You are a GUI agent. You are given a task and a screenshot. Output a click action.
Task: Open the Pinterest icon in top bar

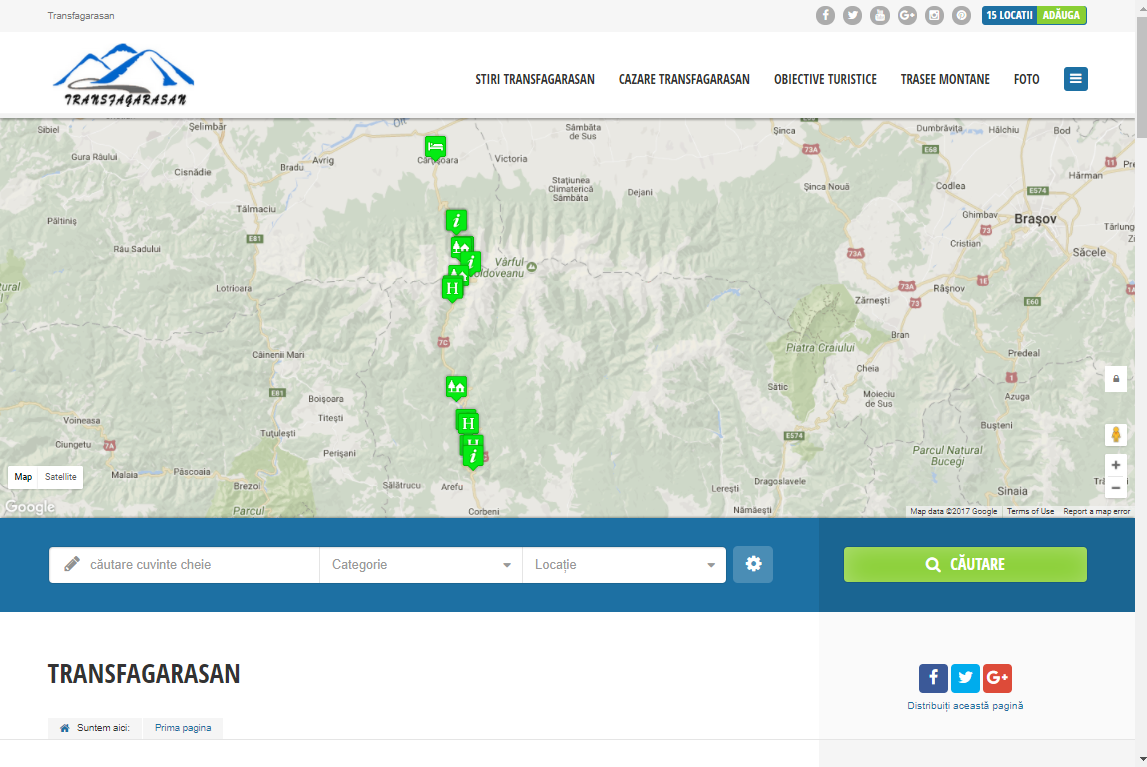coord(961,15)
